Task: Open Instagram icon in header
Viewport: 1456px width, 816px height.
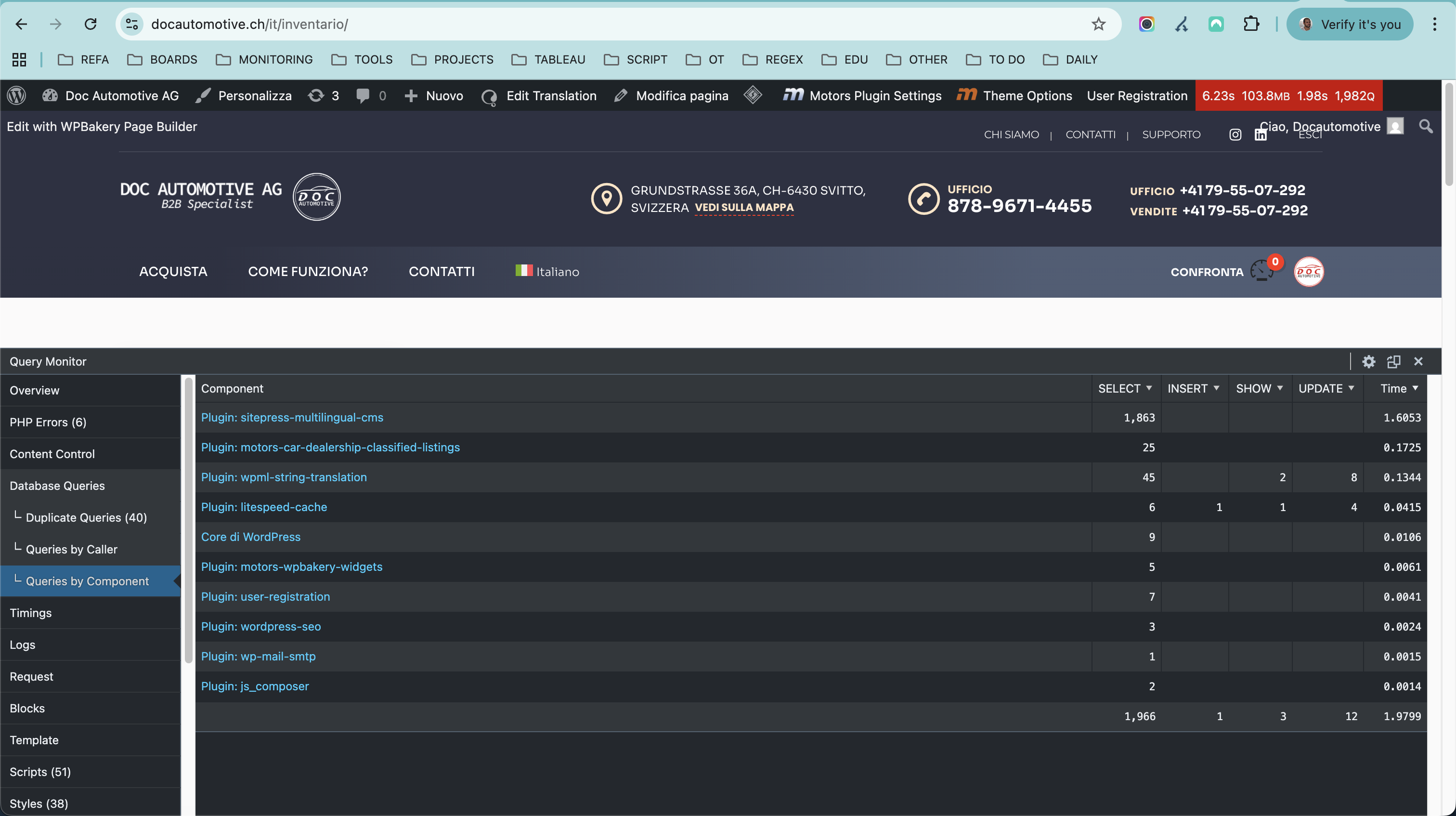Action: coord(1235,134)
